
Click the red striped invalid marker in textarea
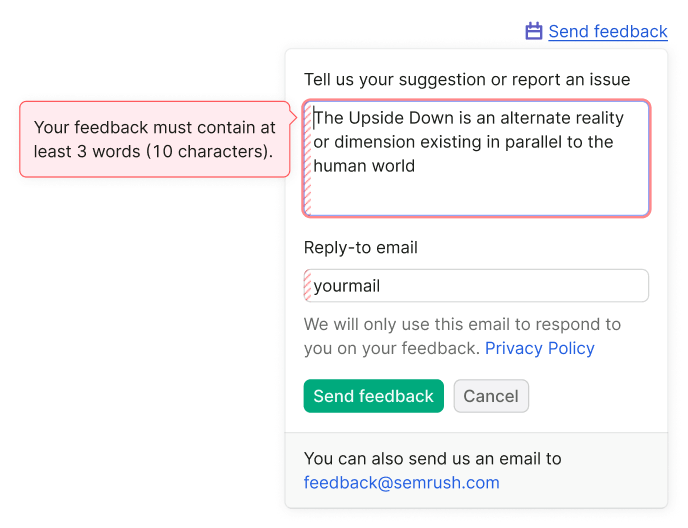tap(308, 158)
